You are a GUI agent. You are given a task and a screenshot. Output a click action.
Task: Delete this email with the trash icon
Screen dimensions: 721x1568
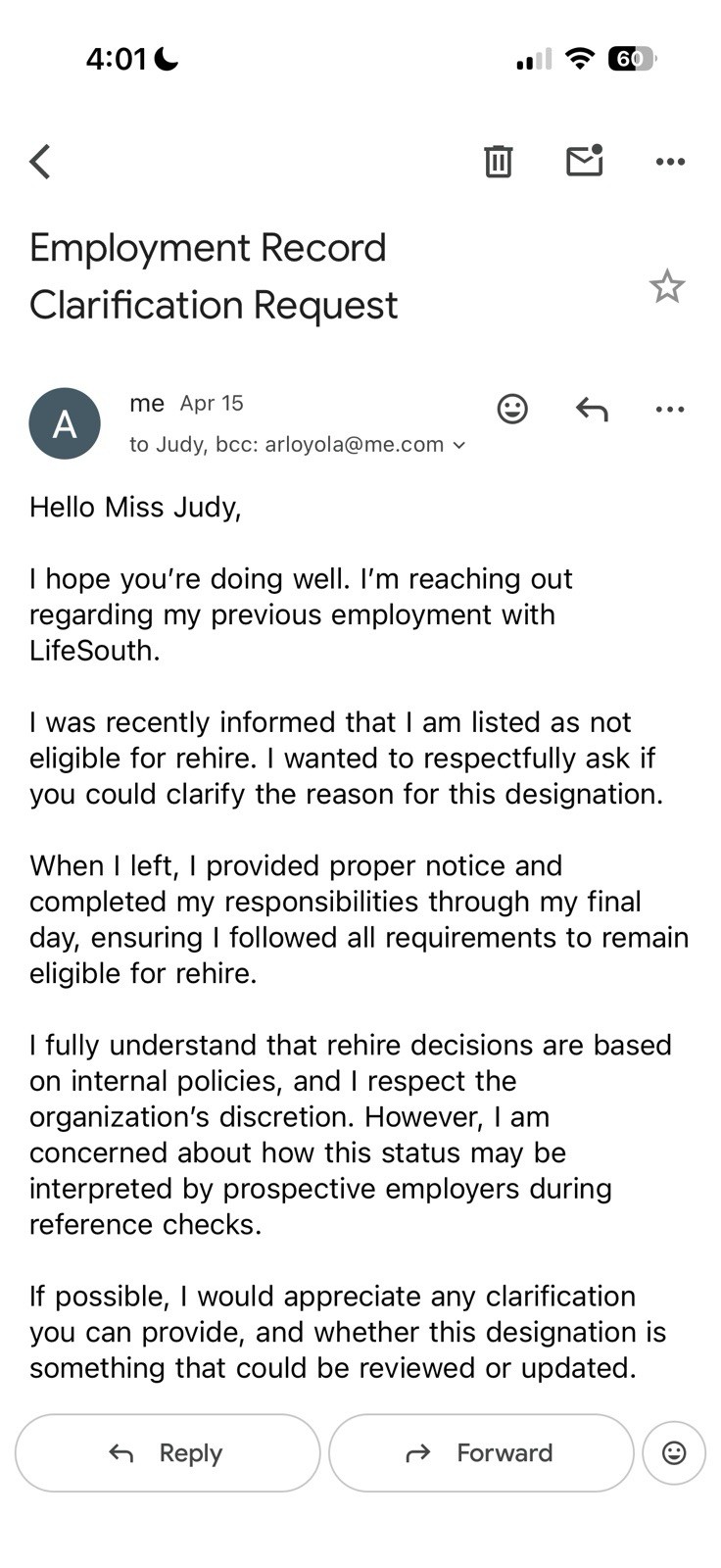tap(499, 161)
